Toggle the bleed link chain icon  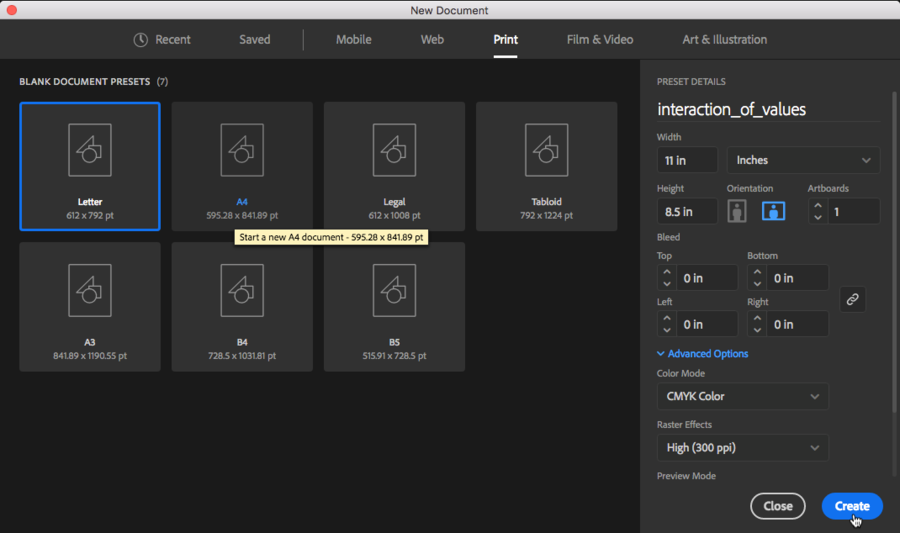pos(852,299)
